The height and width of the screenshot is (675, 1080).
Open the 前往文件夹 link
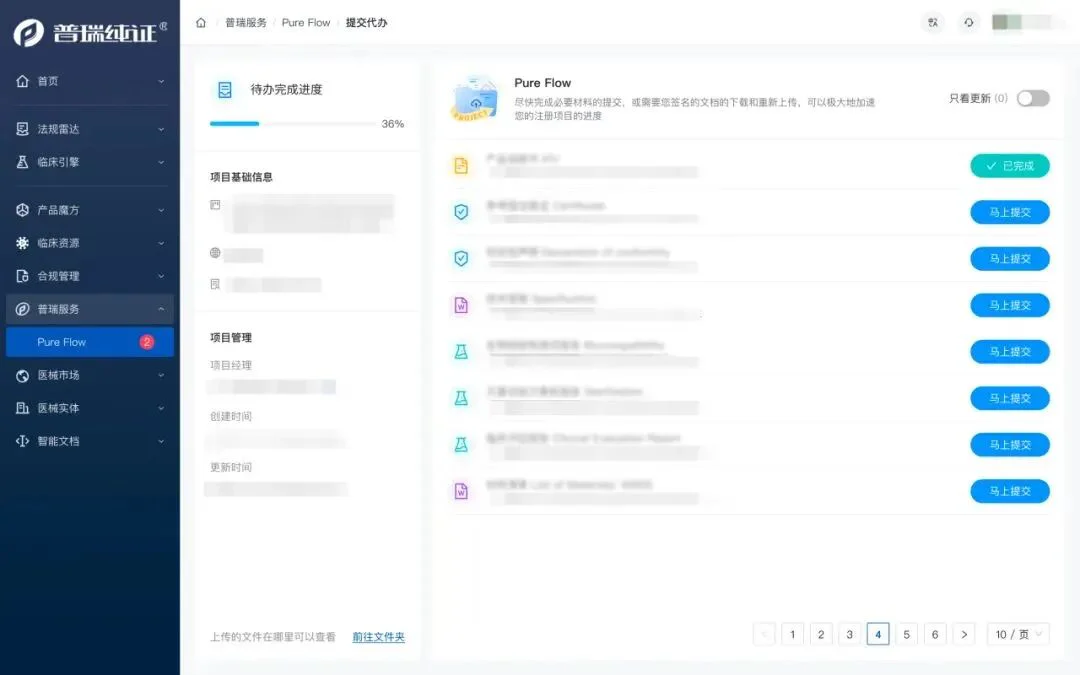(378, 637)
